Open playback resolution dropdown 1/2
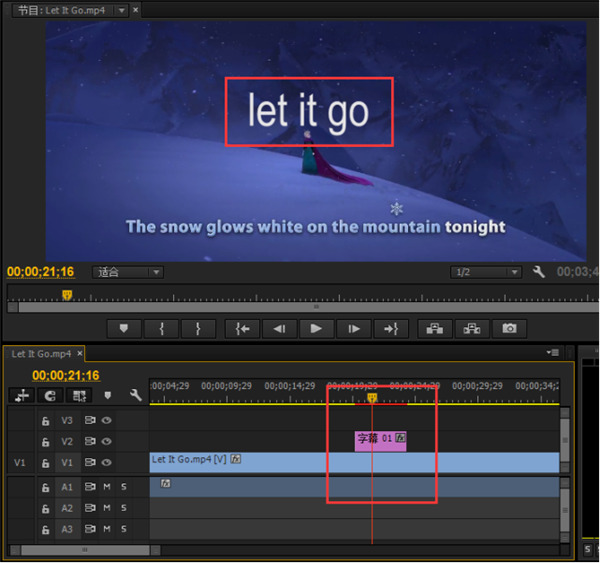600x563 pixels. (486, 272)
